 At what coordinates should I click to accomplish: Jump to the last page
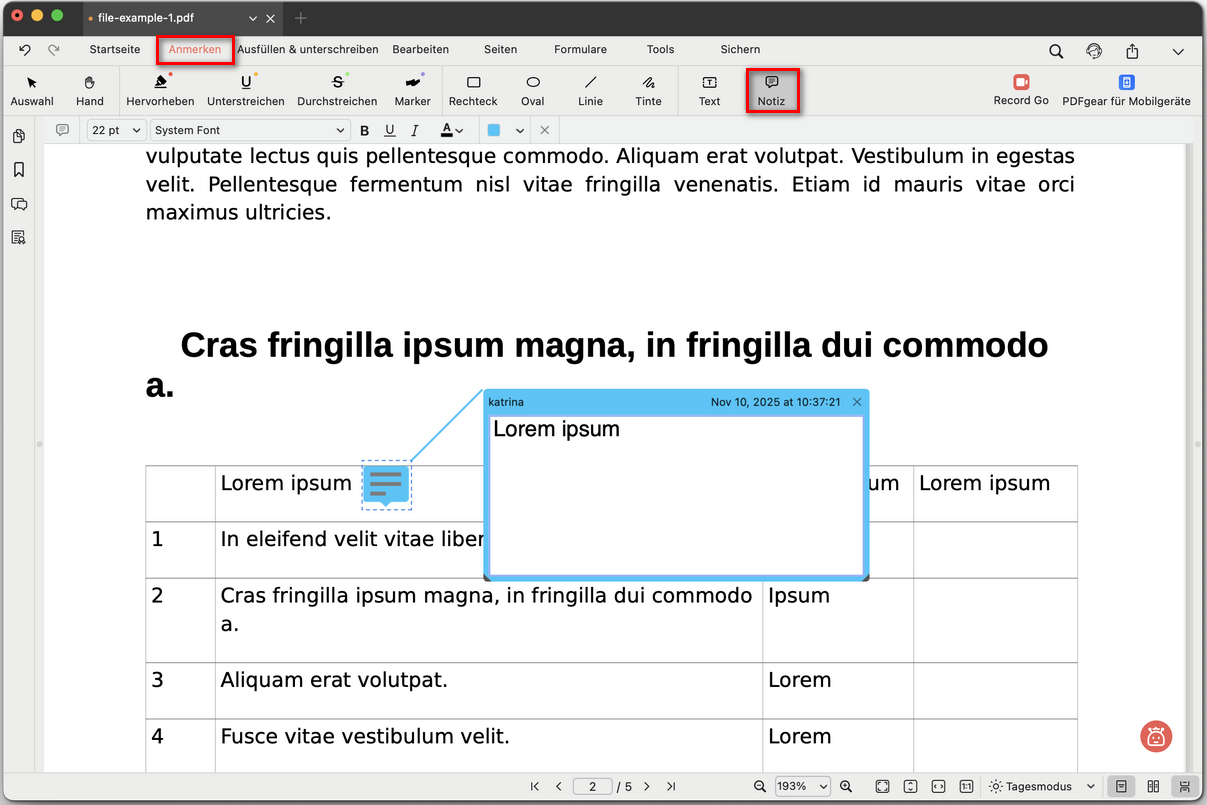[x=671, y=787]
